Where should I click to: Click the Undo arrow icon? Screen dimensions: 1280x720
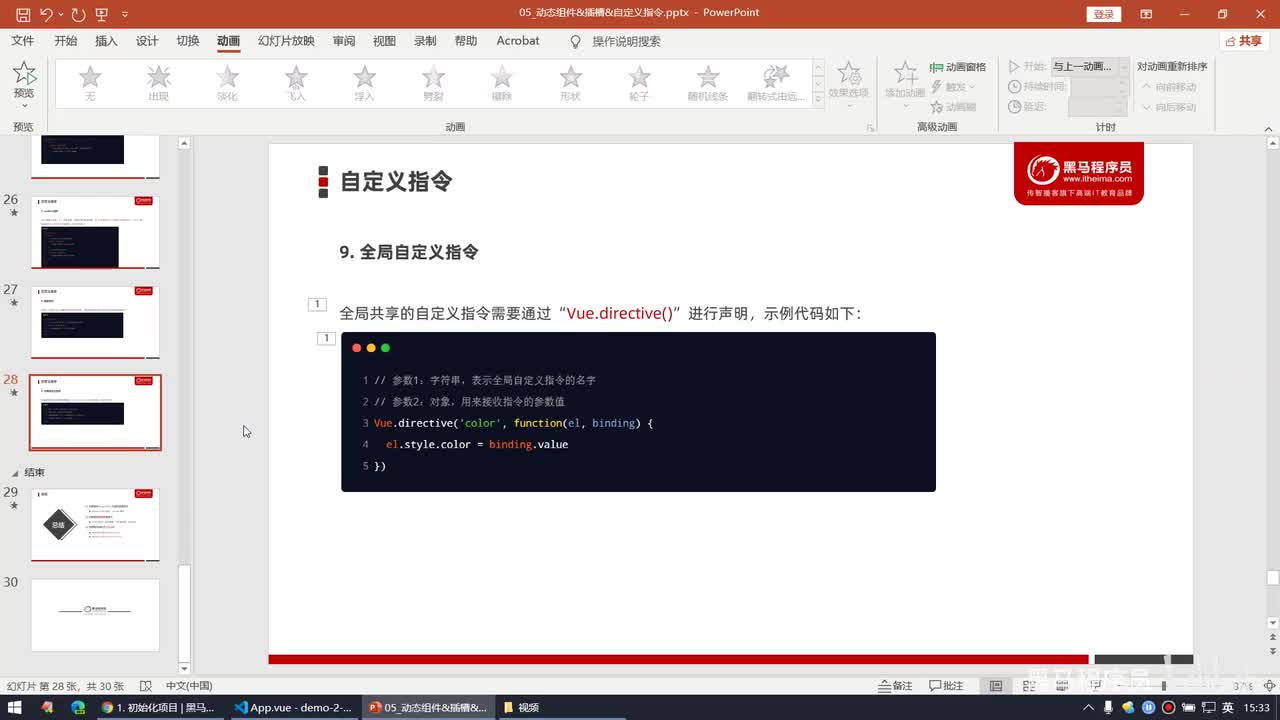46,14
